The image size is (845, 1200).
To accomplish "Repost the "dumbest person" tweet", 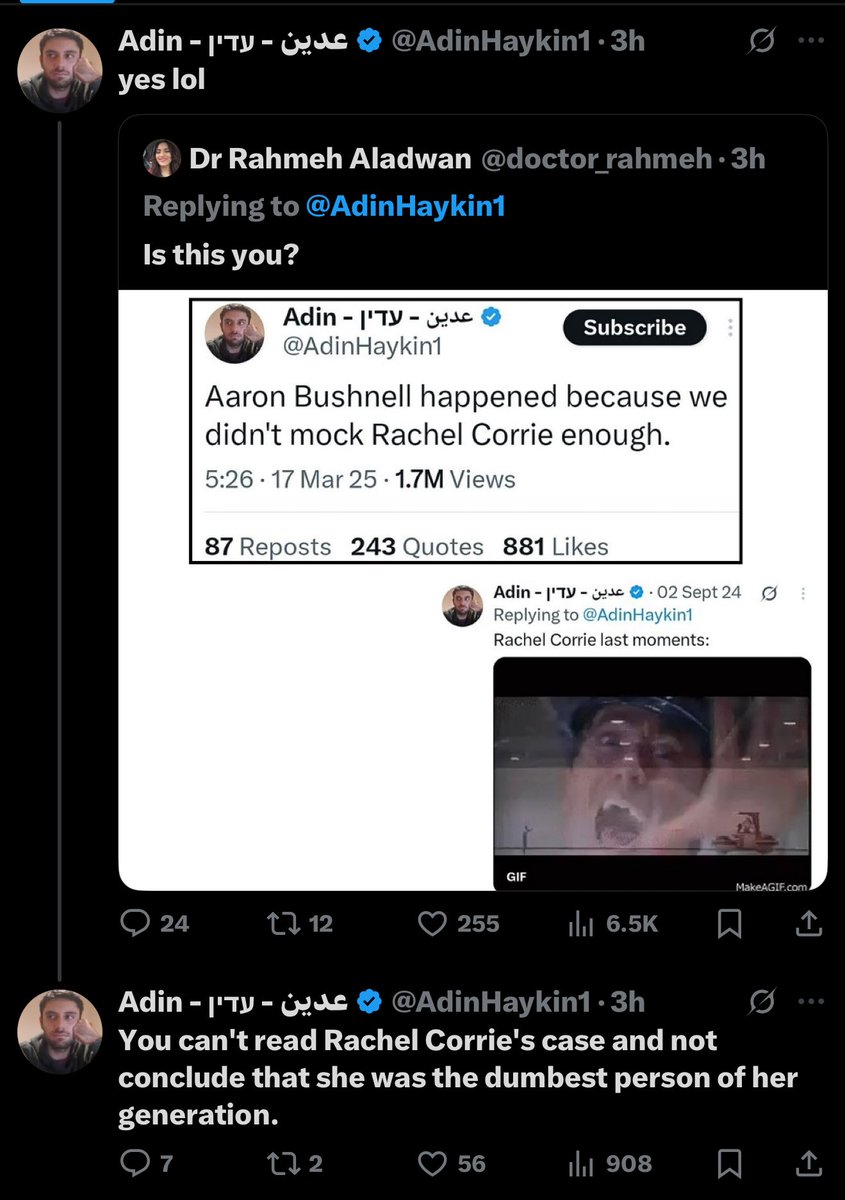I will coord(282,1163).
